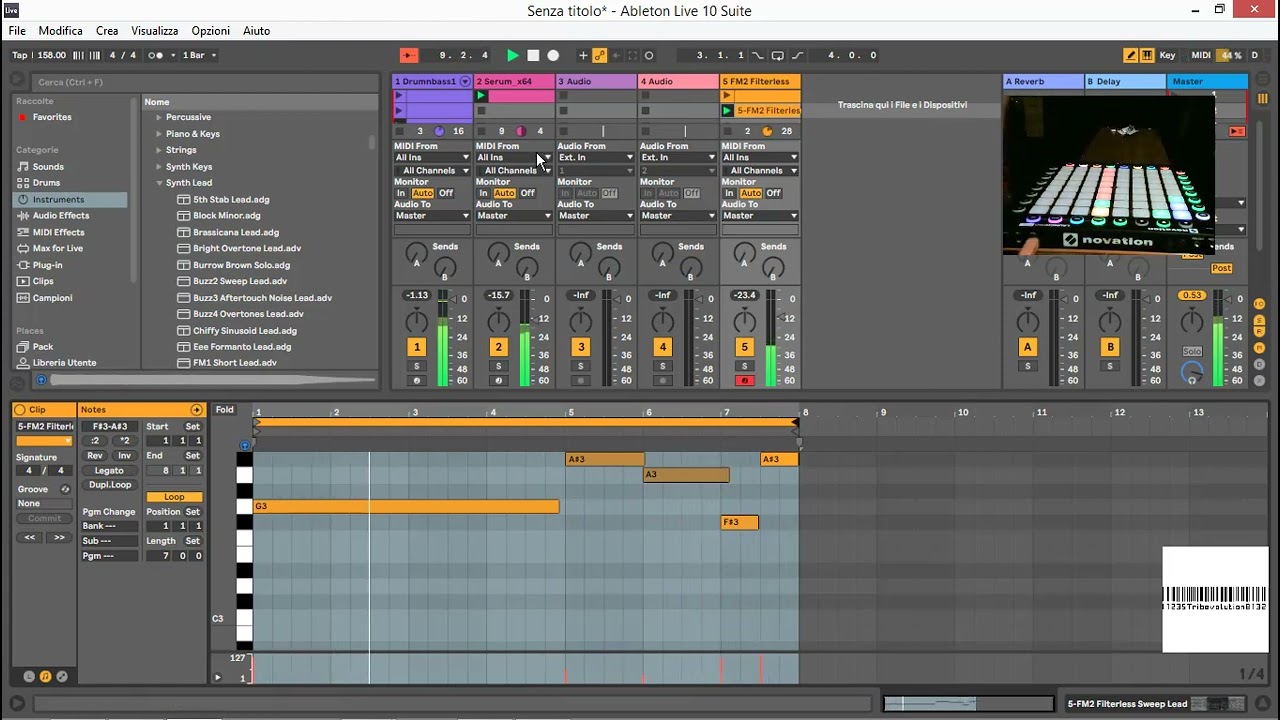Select MIDI Effects category in browser
This screenshot has height=720, width=1280.
click(58, 232)
